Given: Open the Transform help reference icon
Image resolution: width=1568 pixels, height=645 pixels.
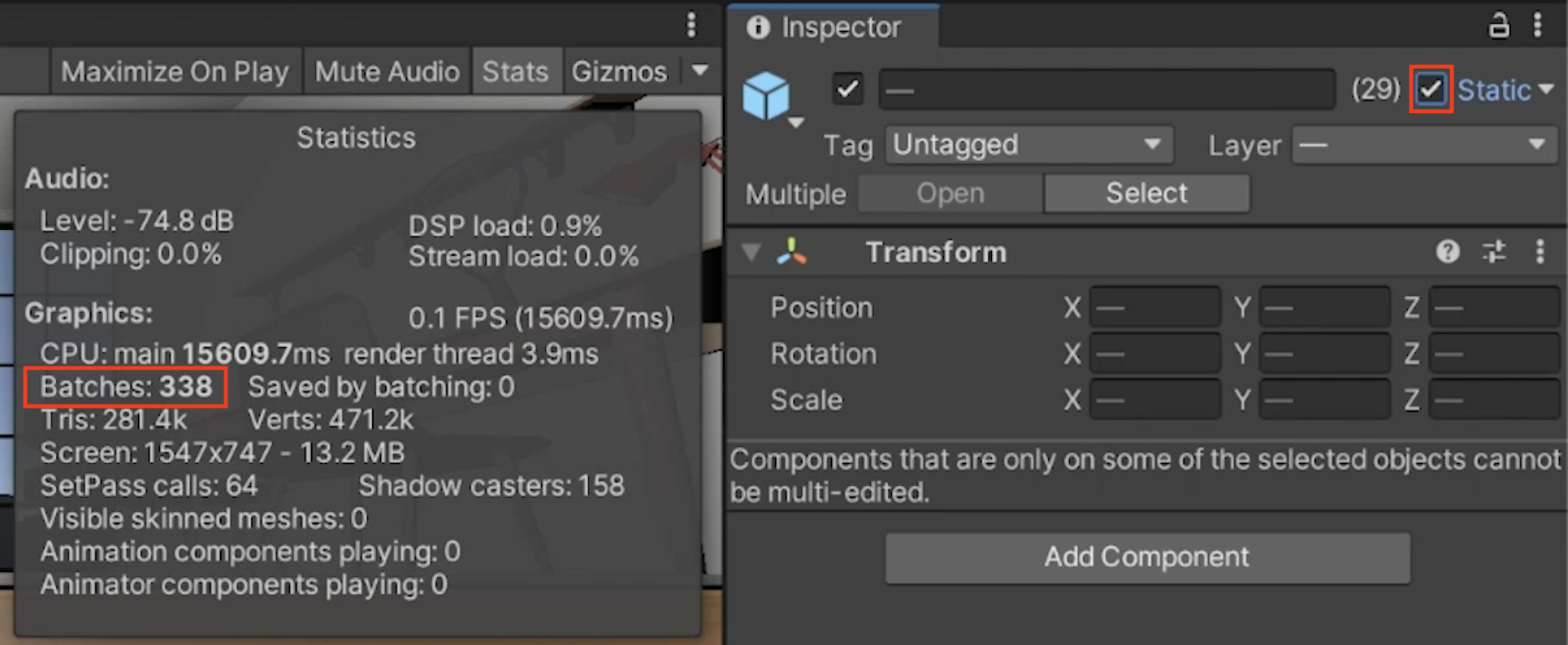Looking at the screenshot, I should pos(1447,252).
